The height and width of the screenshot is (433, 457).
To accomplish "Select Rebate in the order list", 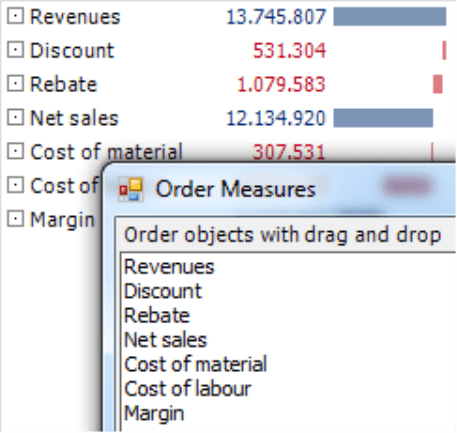I will pyautogui.click(x=157, y=315).
